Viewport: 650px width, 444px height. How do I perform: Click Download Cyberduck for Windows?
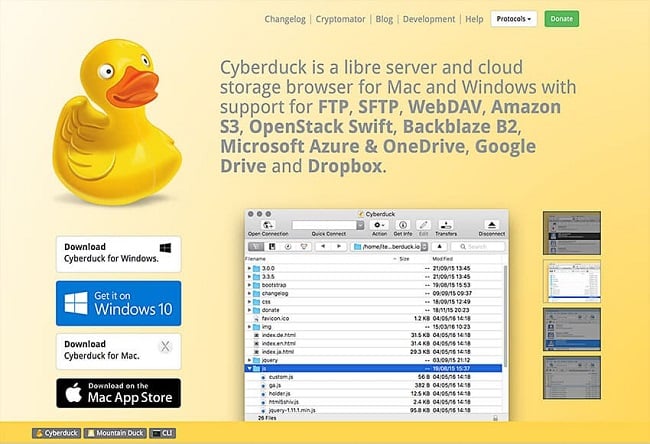119,254
